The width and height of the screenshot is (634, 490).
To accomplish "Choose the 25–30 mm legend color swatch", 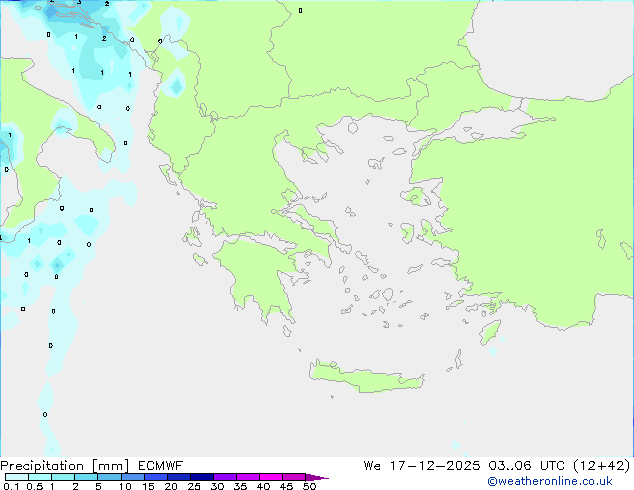I will click(202, 477).
